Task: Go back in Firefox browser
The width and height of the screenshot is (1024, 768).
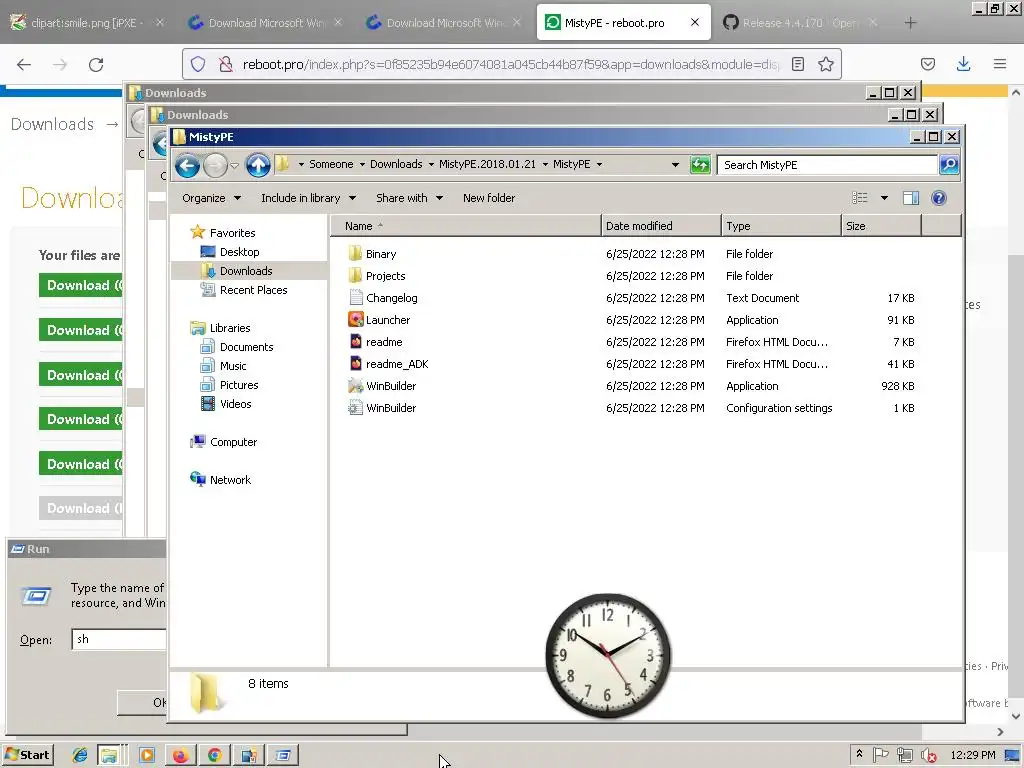Action: pyautogui.click(x=24, y=65)
